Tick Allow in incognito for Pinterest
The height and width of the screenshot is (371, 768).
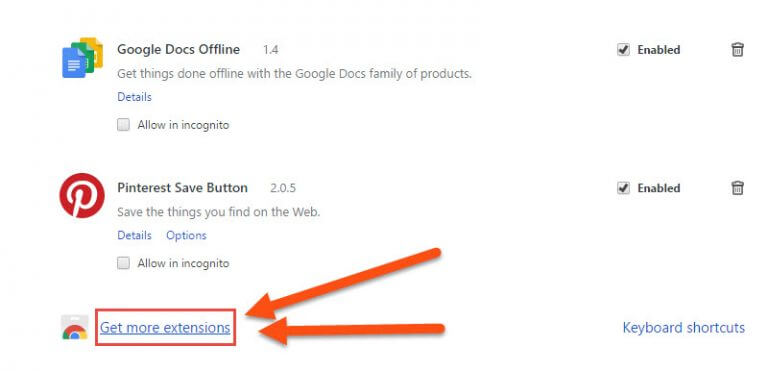coord(123,263)
